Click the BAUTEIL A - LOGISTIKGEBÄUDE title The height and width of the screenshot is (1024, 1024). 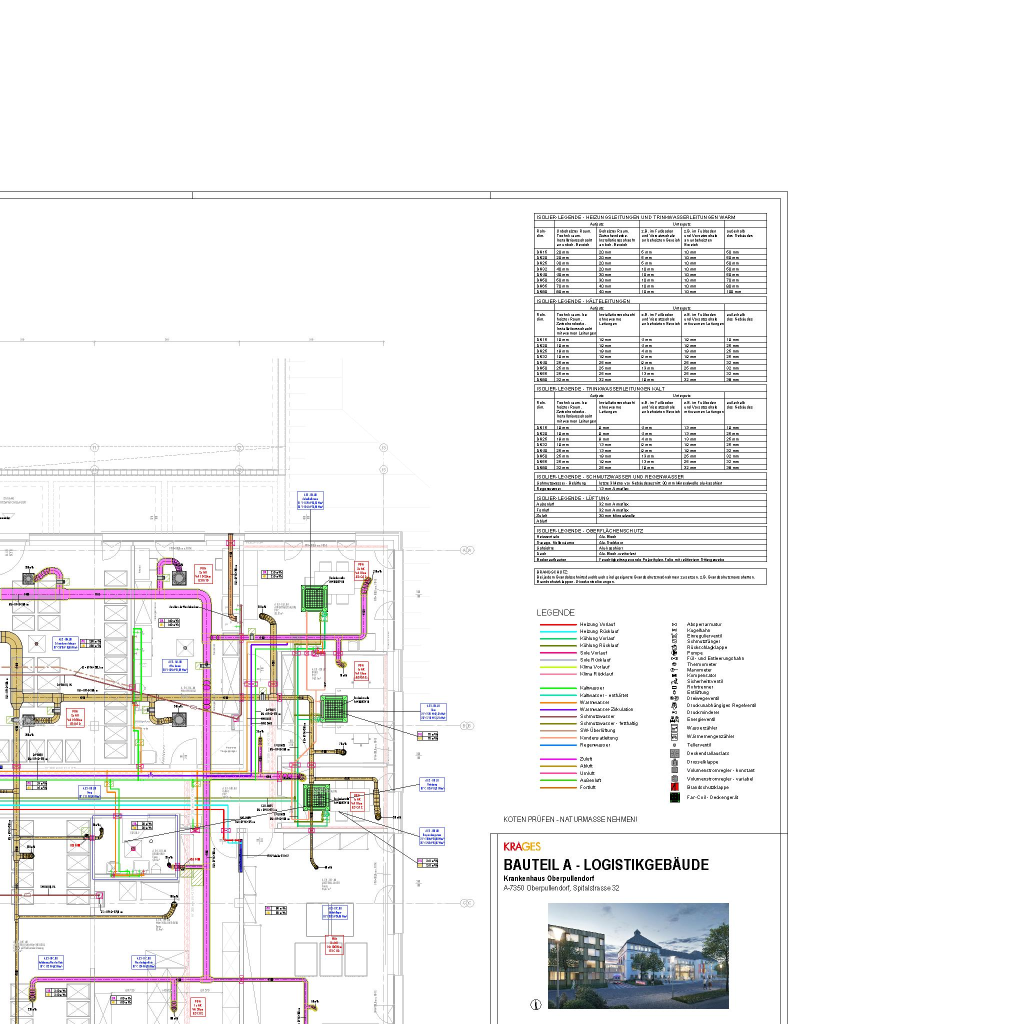pos(606,865)
